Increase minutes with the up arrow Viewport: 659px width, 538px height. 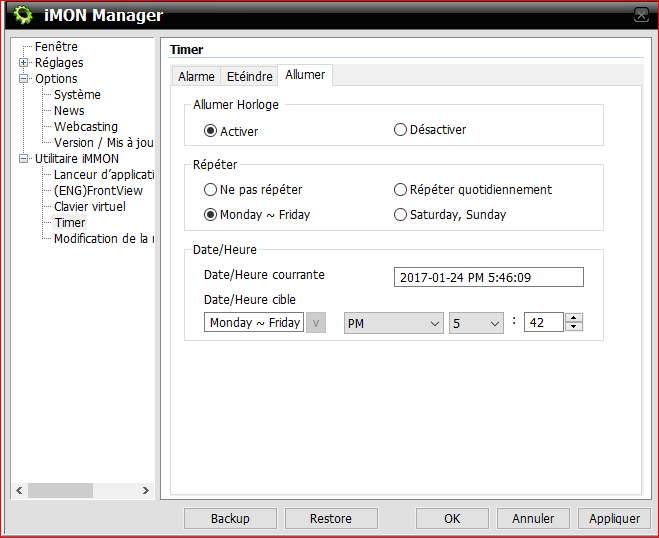pyautogui.click(x=573, y=318)
